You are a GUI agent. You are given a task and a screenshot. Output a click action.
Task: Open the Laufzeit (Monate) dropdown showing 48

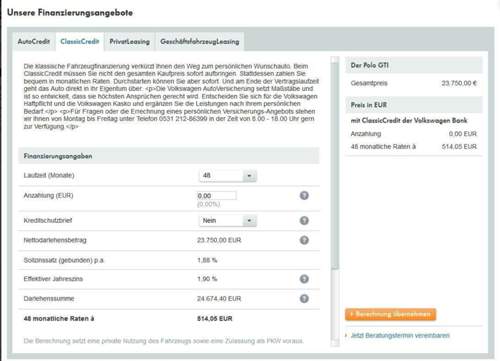coord(228,176)
